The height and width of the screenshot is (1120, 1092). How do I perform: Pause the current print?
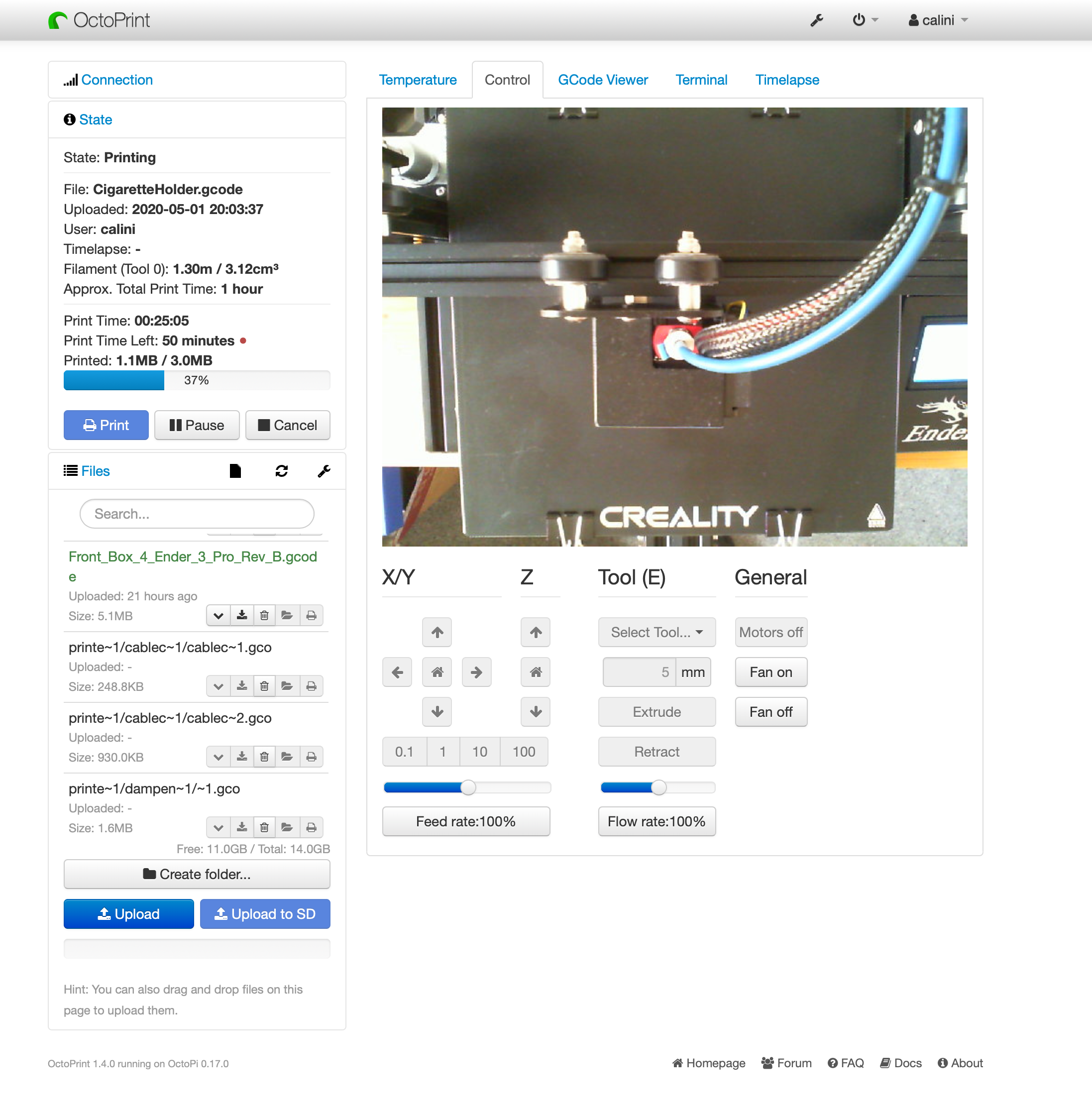[x=197, y=425]
